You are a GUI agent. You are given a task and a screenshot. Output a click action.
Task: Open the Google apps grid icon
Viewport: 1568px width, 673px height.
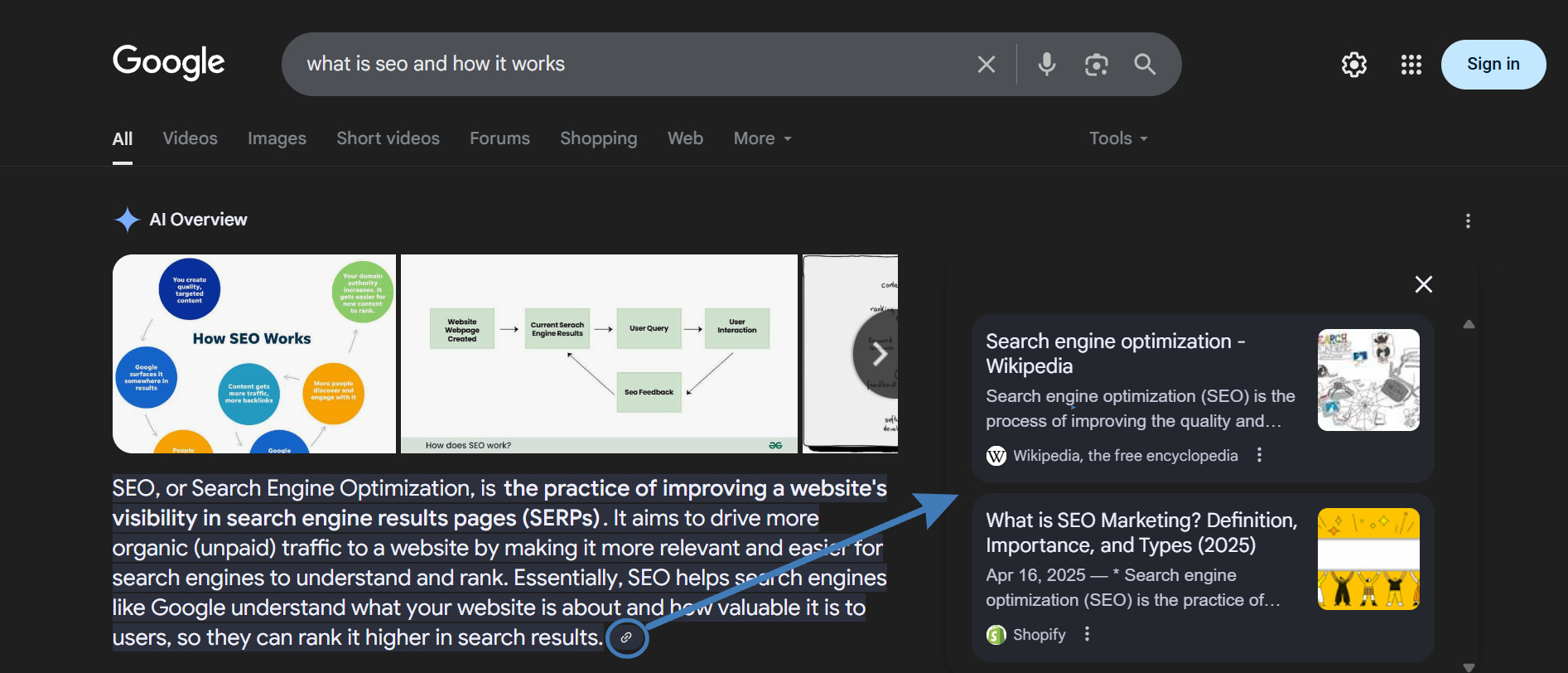click(x=1411, y=65)
